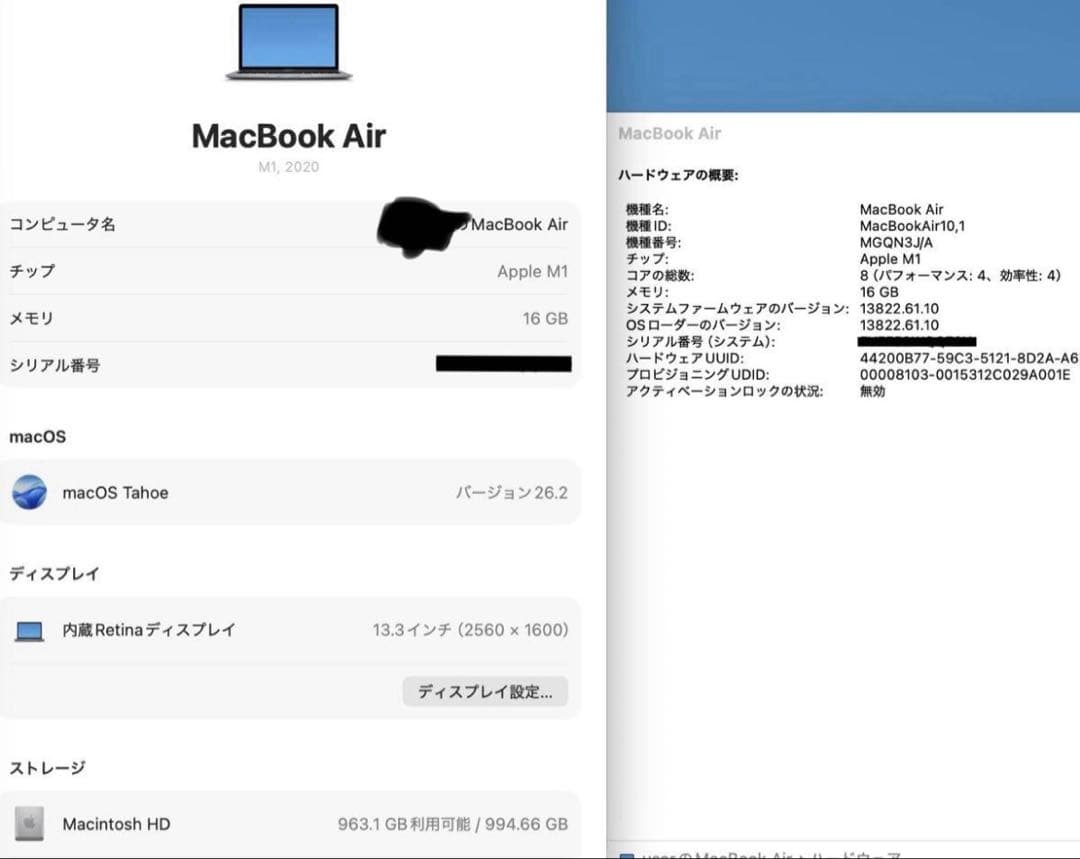Select the 内蔵Retinaディスプレイ label
The height and width of the screenshot is (859, 1080).
coord(149,630)
